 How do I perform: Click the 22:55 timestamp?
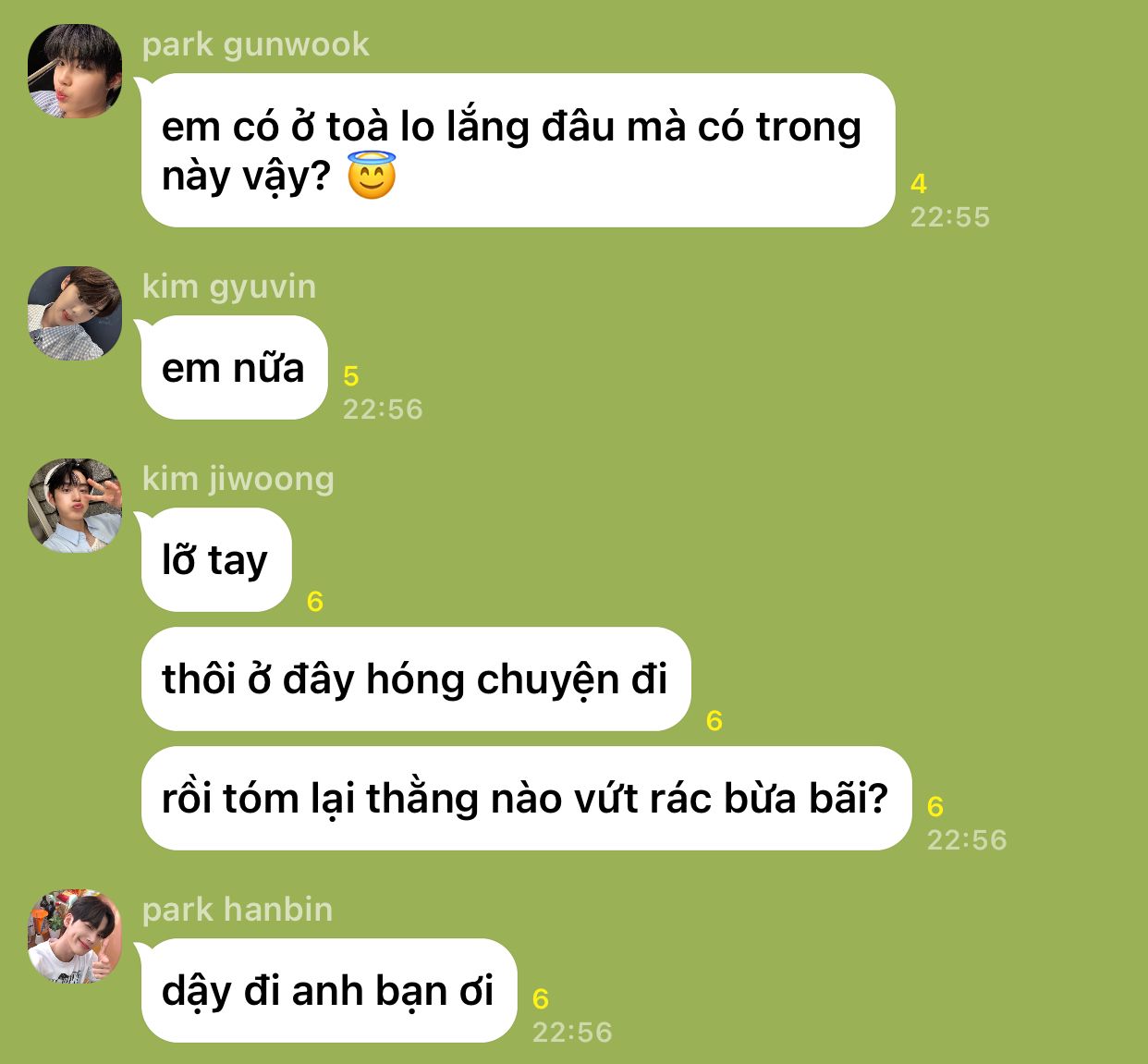950,217
